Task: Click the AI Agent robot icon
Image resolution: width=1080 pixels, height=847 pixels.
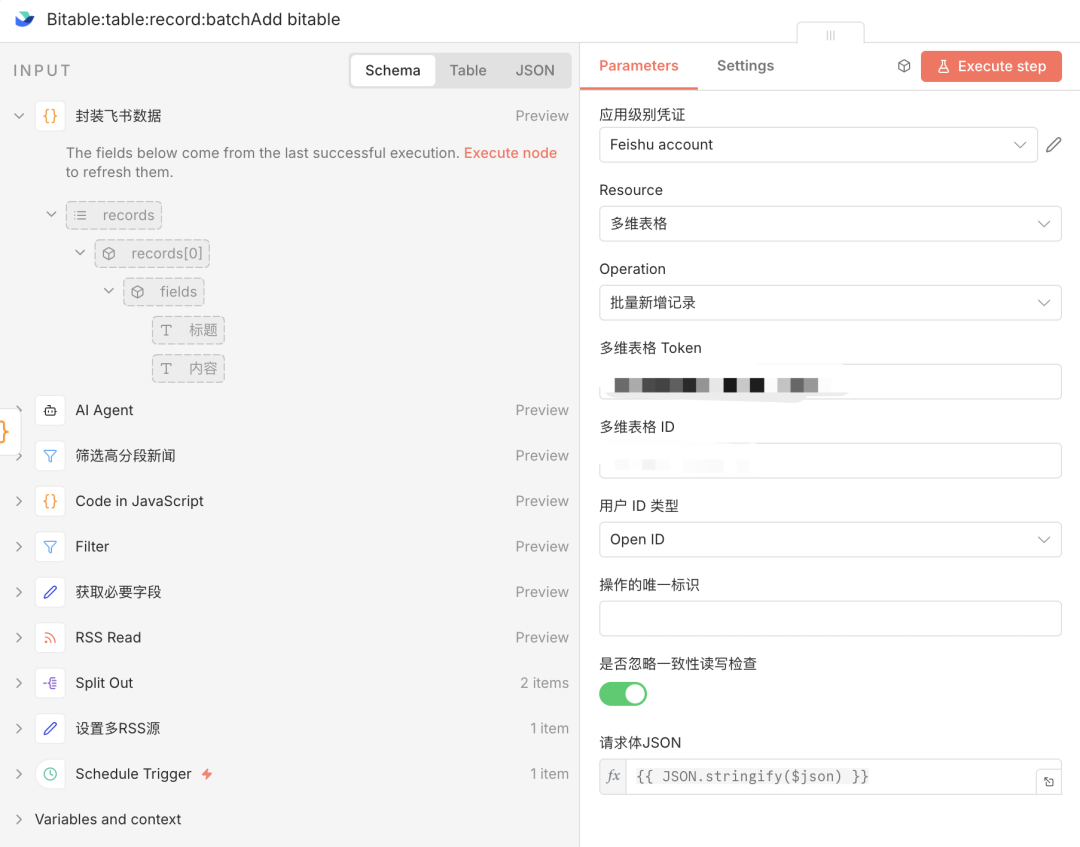Action: pos(50,410)
